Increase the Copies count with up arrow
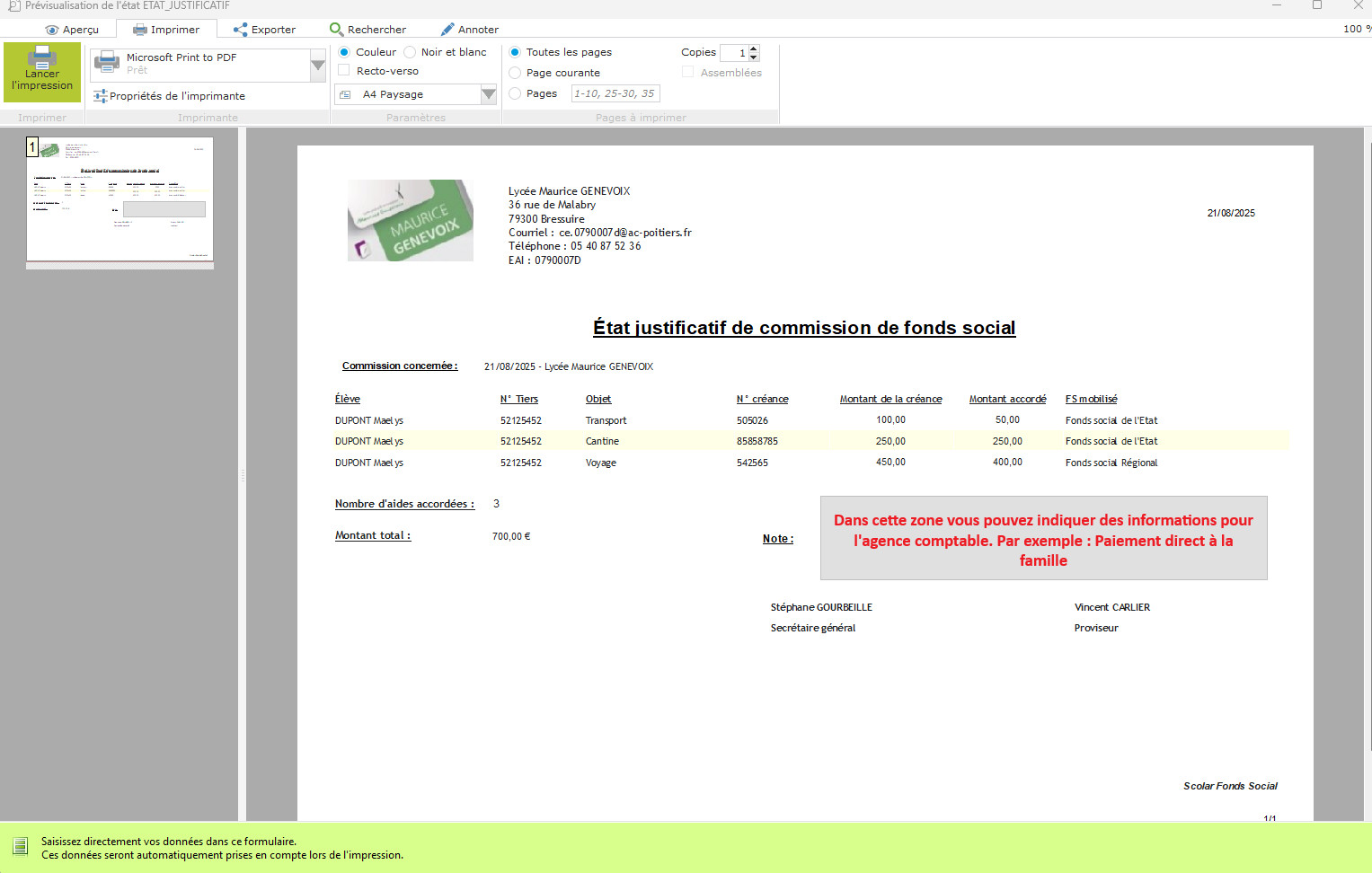Screen dimensions: 1372x873 pyautogui.click(x=754, y=48)
